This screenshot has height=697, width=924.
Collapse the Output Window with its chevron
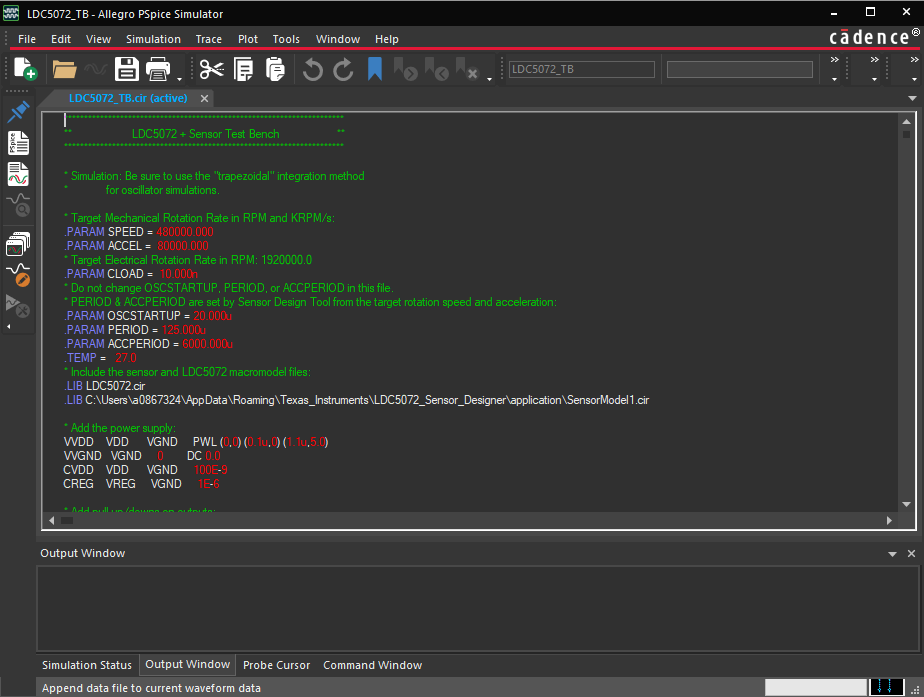[x=893, y=553]
